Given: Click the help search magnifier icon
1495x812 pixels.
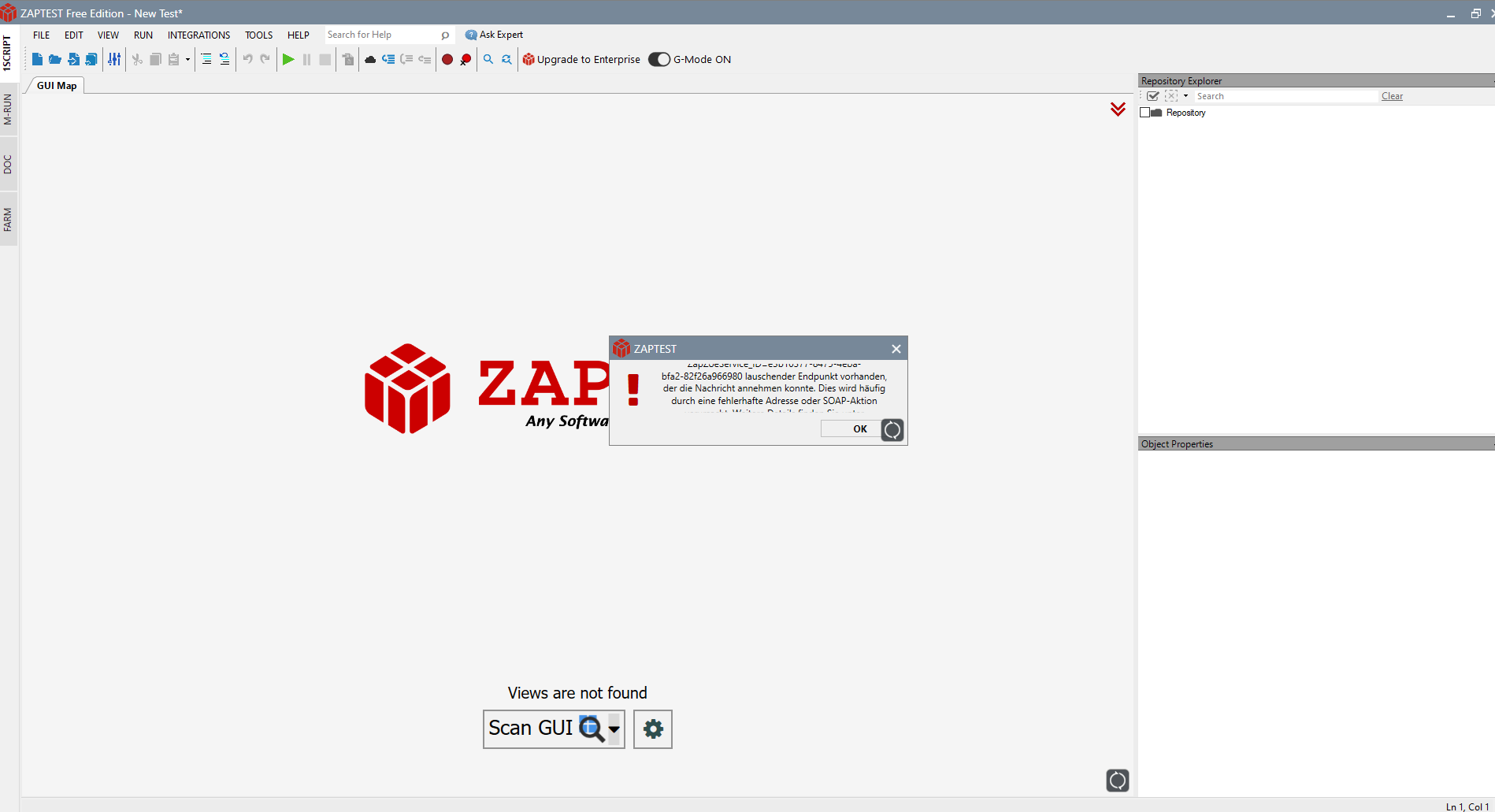Looking at the screenshot, I should (446, 35).
